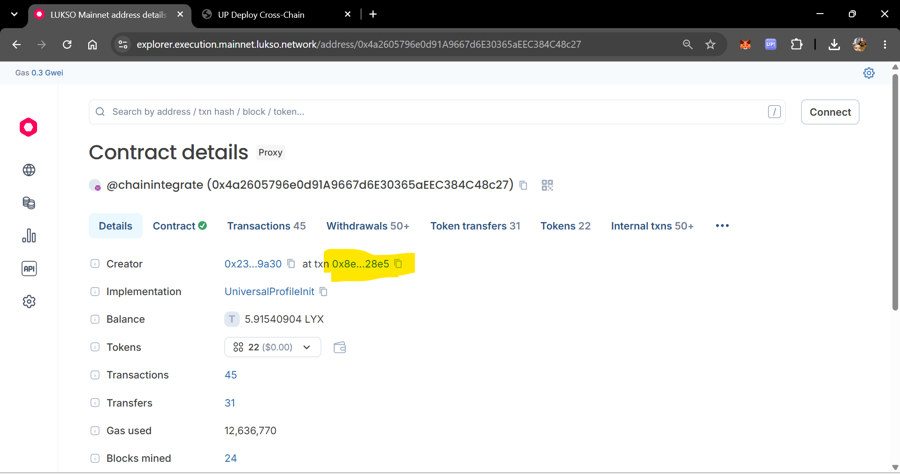The height and width of the screenshot is (474, 900).
Task: Open the Tokens coins icon in sidebar
Action: click(x=29, y=203)
